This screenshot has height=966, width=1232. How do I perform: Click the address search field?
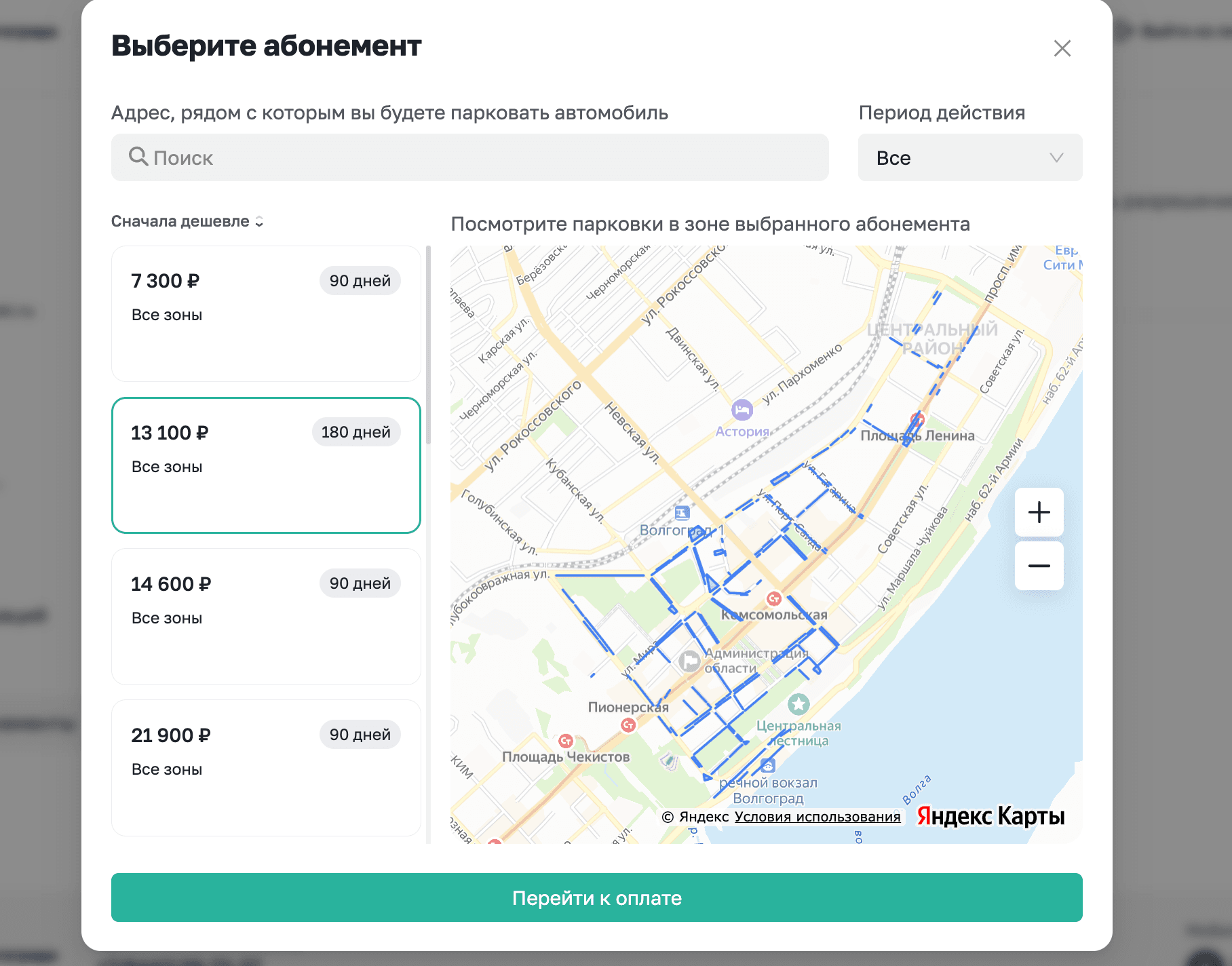469,158
